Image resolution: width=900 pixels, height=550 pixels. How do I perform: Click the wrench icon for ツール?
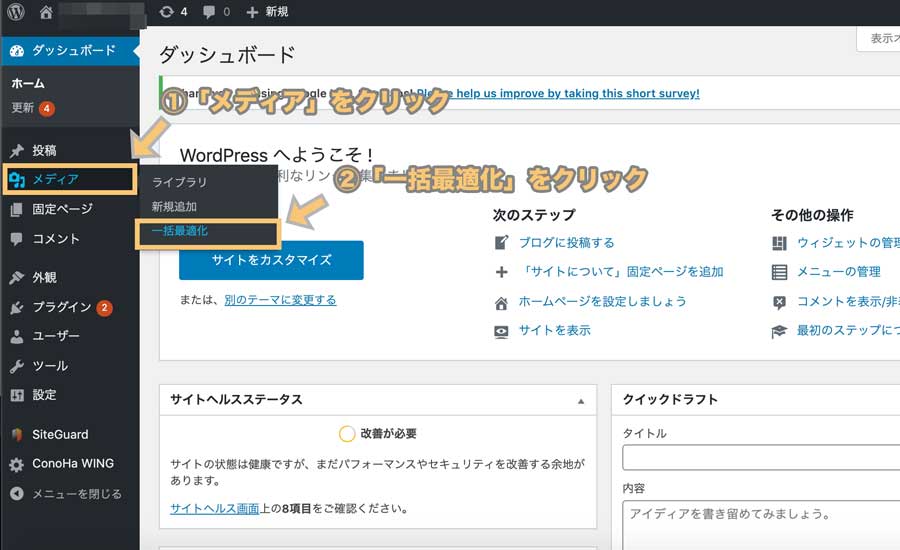pyautogui.click(x=17, y=366)
